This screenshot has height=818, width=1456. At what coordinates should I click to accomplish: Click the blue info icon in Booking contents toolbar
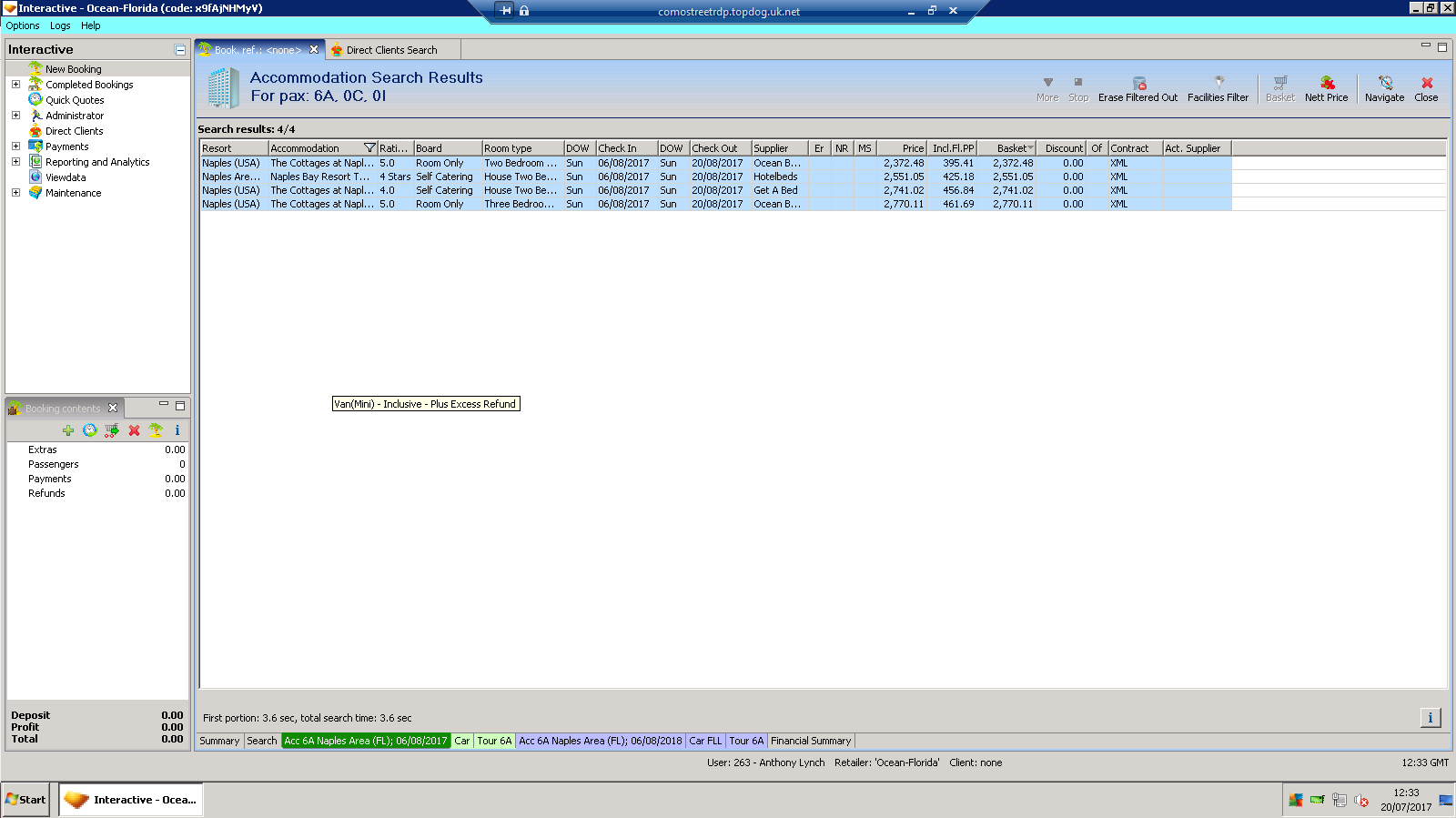[177, 430]
